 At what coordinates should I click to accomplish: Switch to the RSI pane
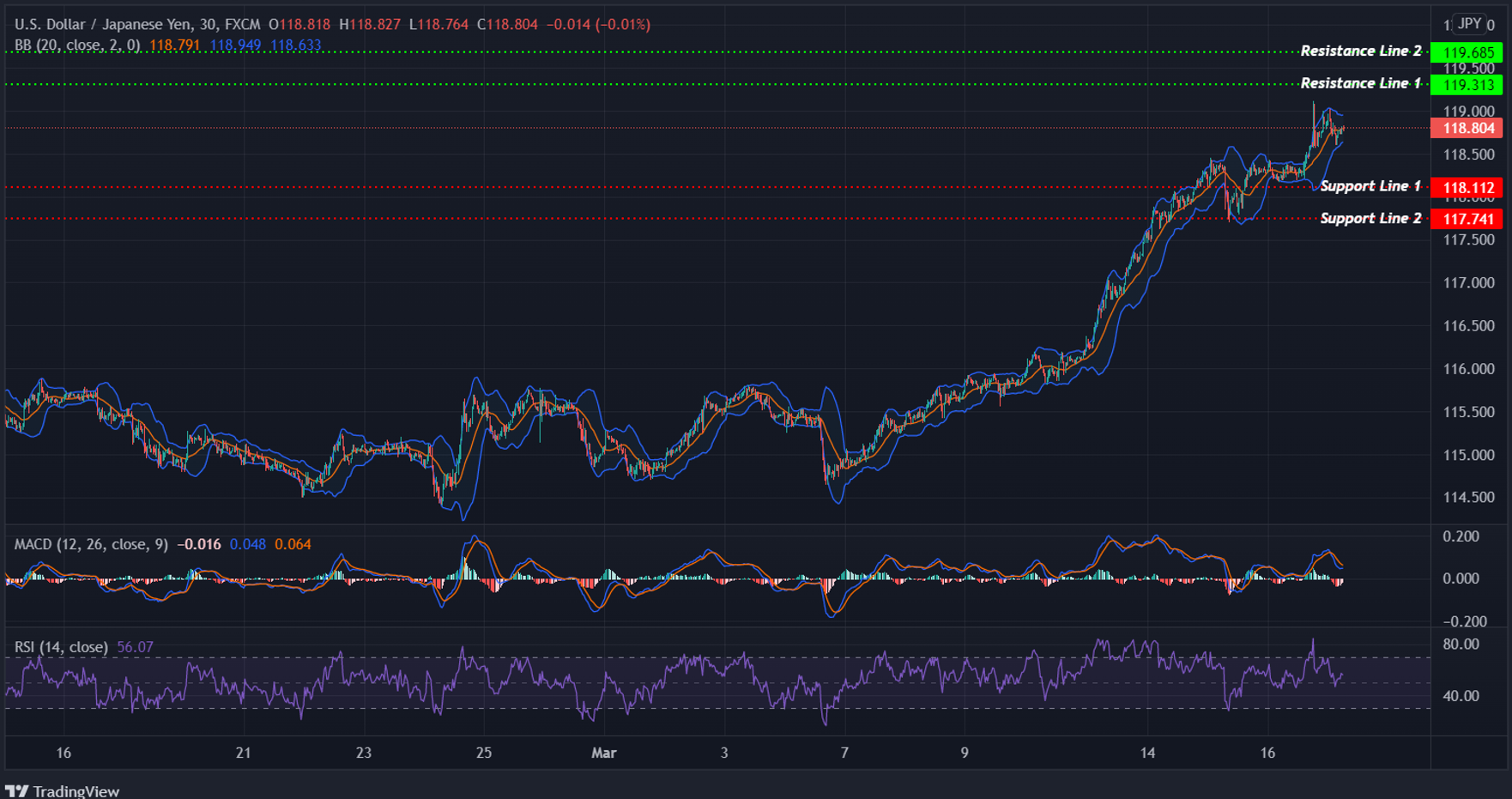pos(686,687)
